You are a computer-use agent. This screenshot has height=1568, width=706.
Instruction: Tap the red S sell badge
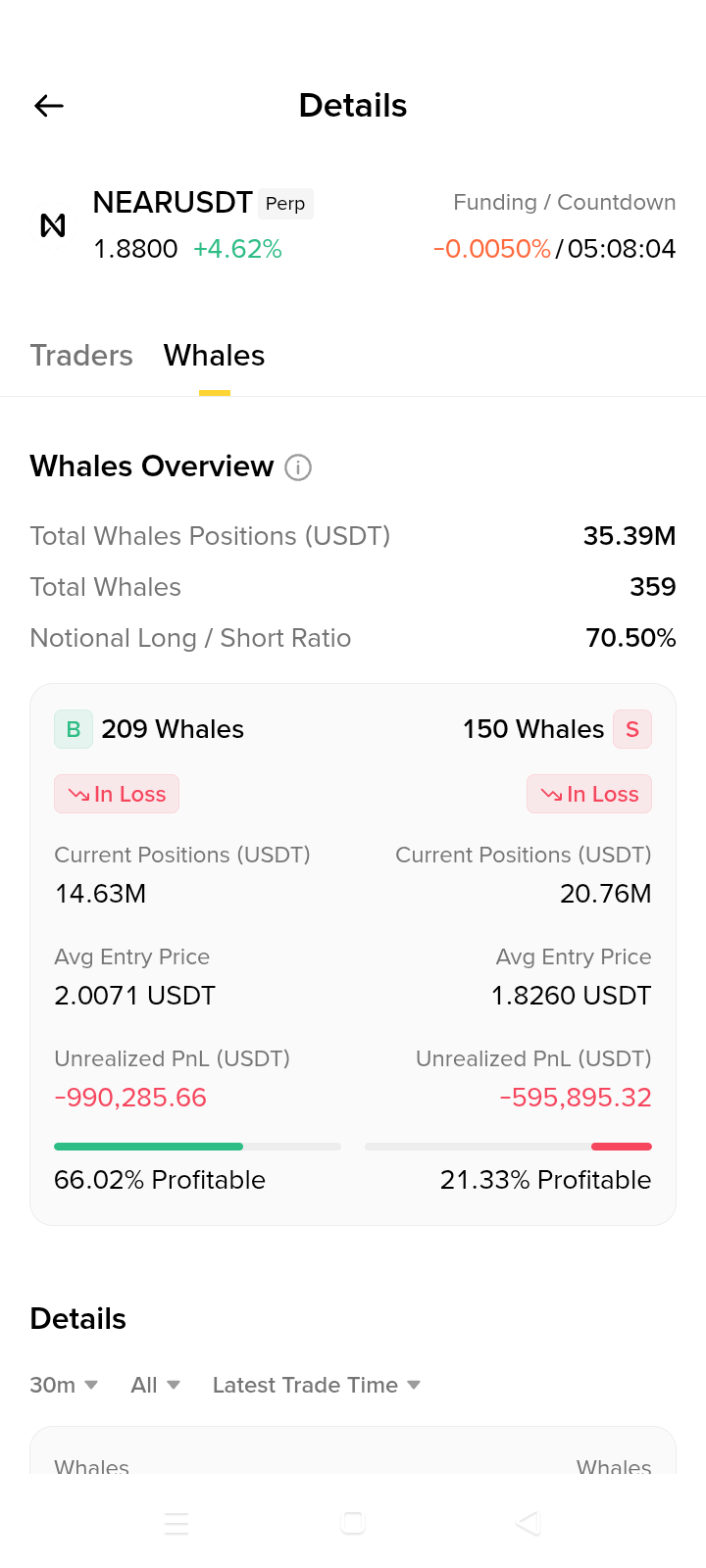pos(632,729)
